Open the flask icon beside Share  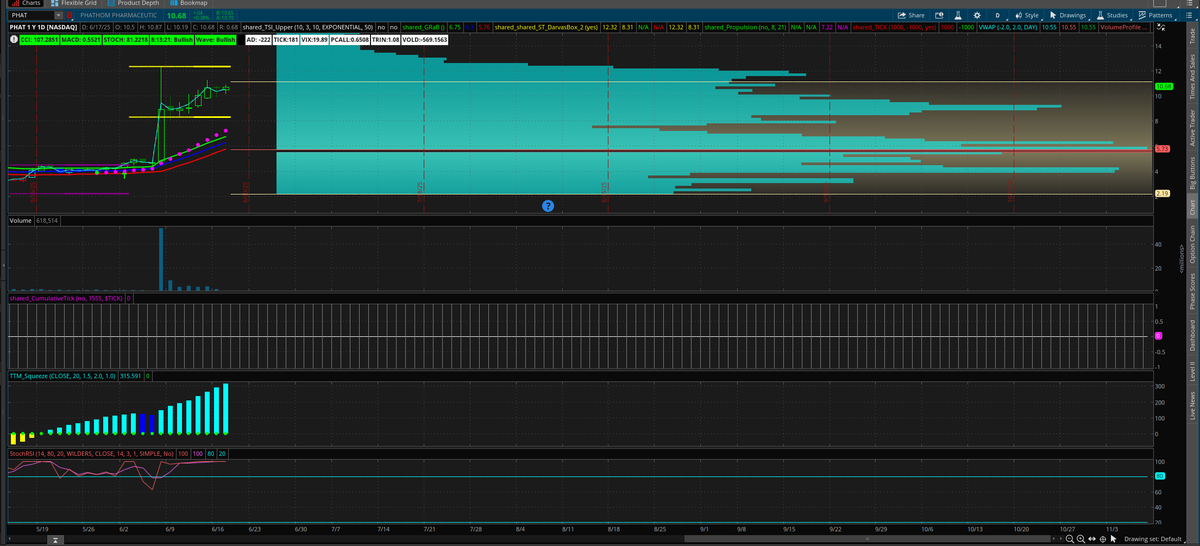(x=958, y=15)
